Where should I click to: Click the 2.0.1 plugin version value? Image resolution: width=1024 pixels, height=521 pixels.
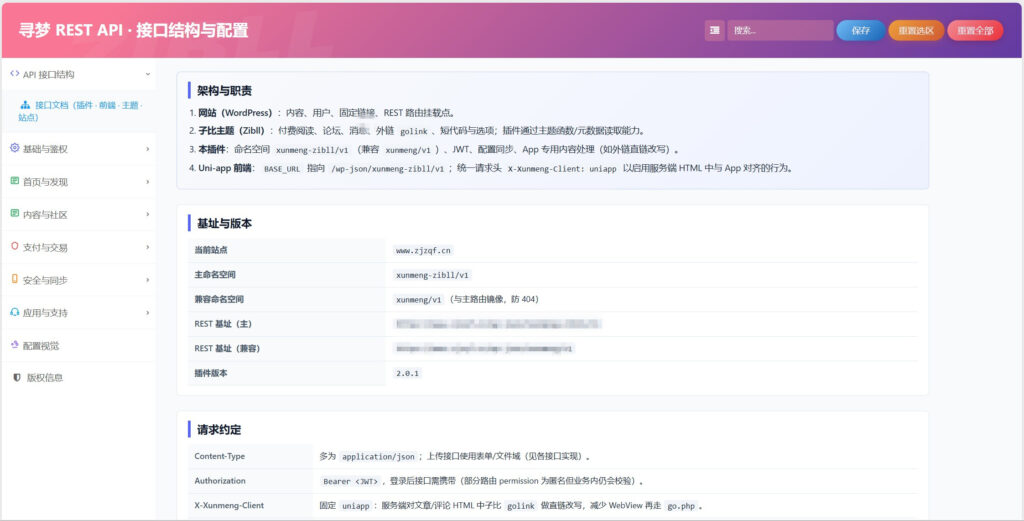click(408, 373)
